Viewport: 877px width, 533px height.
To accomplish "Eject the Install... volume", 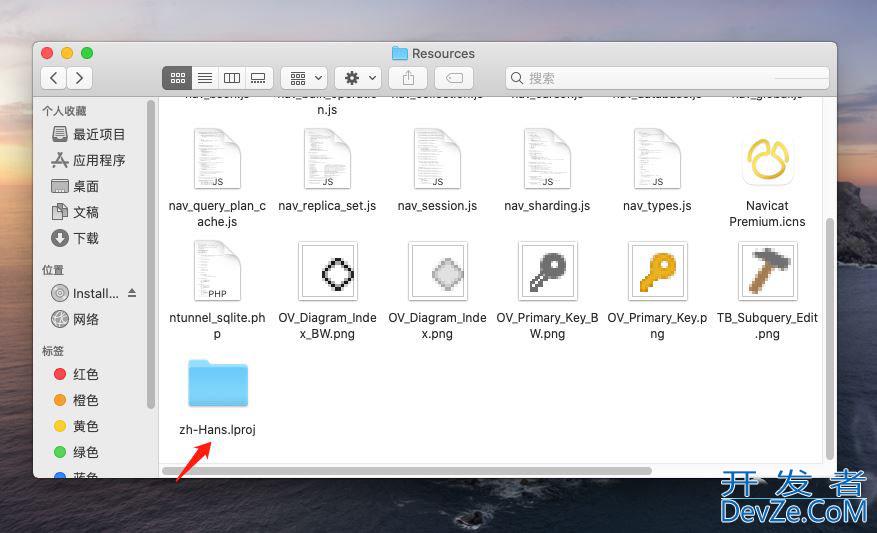I will tap(132, 293).
